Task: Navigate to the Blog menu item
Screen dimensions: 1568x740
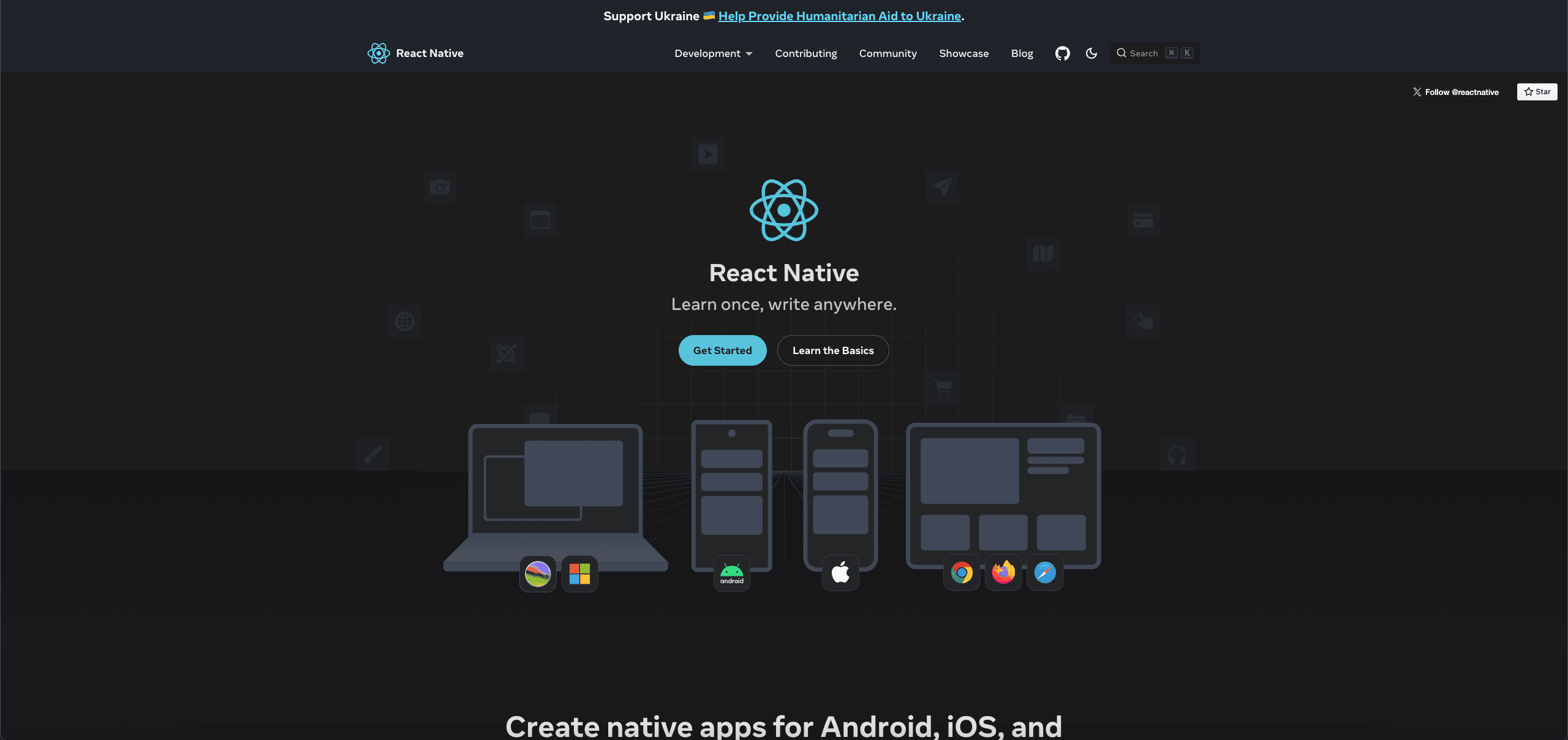Action: (1021, 52)
